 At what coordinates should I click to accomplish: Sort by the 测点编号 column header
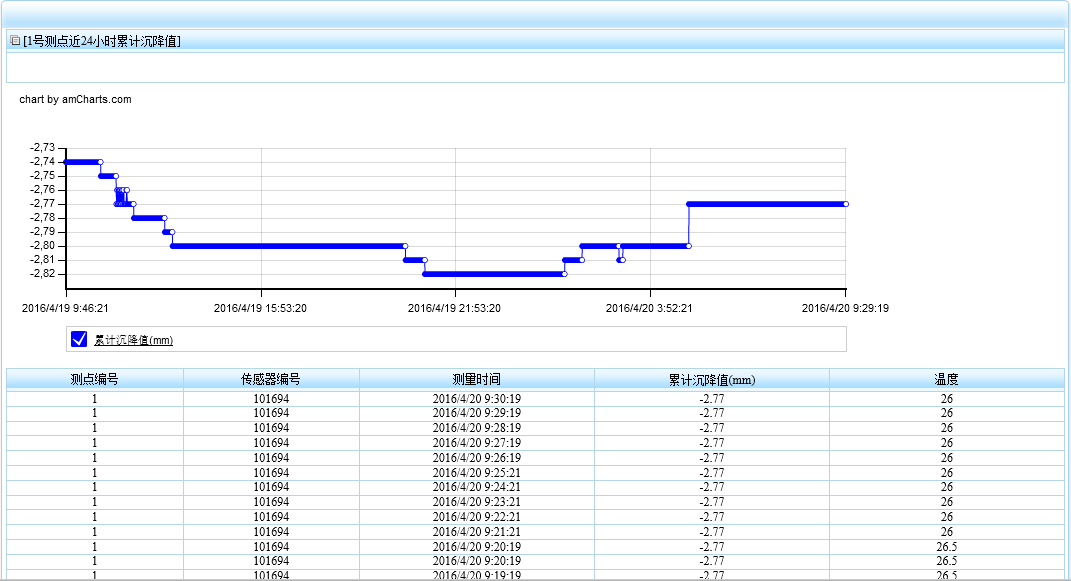tap(95, 380)
